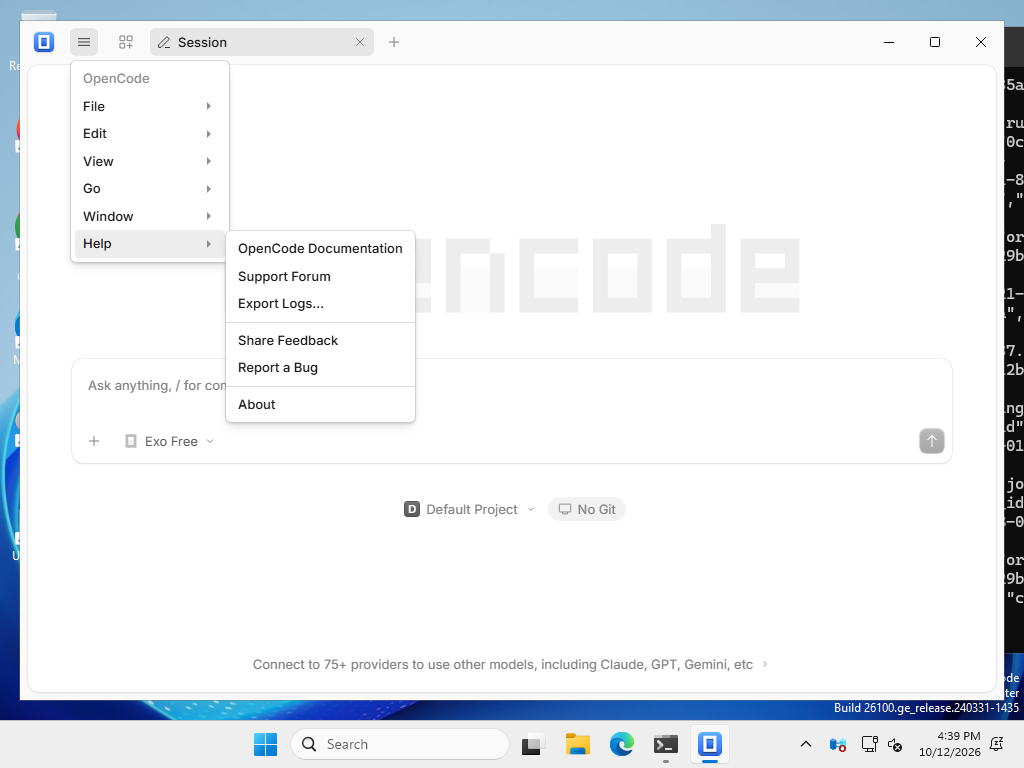The width and height of the screenshot is (1024, 768).
Task: Click the No Git status button
Action: [587, 509]
